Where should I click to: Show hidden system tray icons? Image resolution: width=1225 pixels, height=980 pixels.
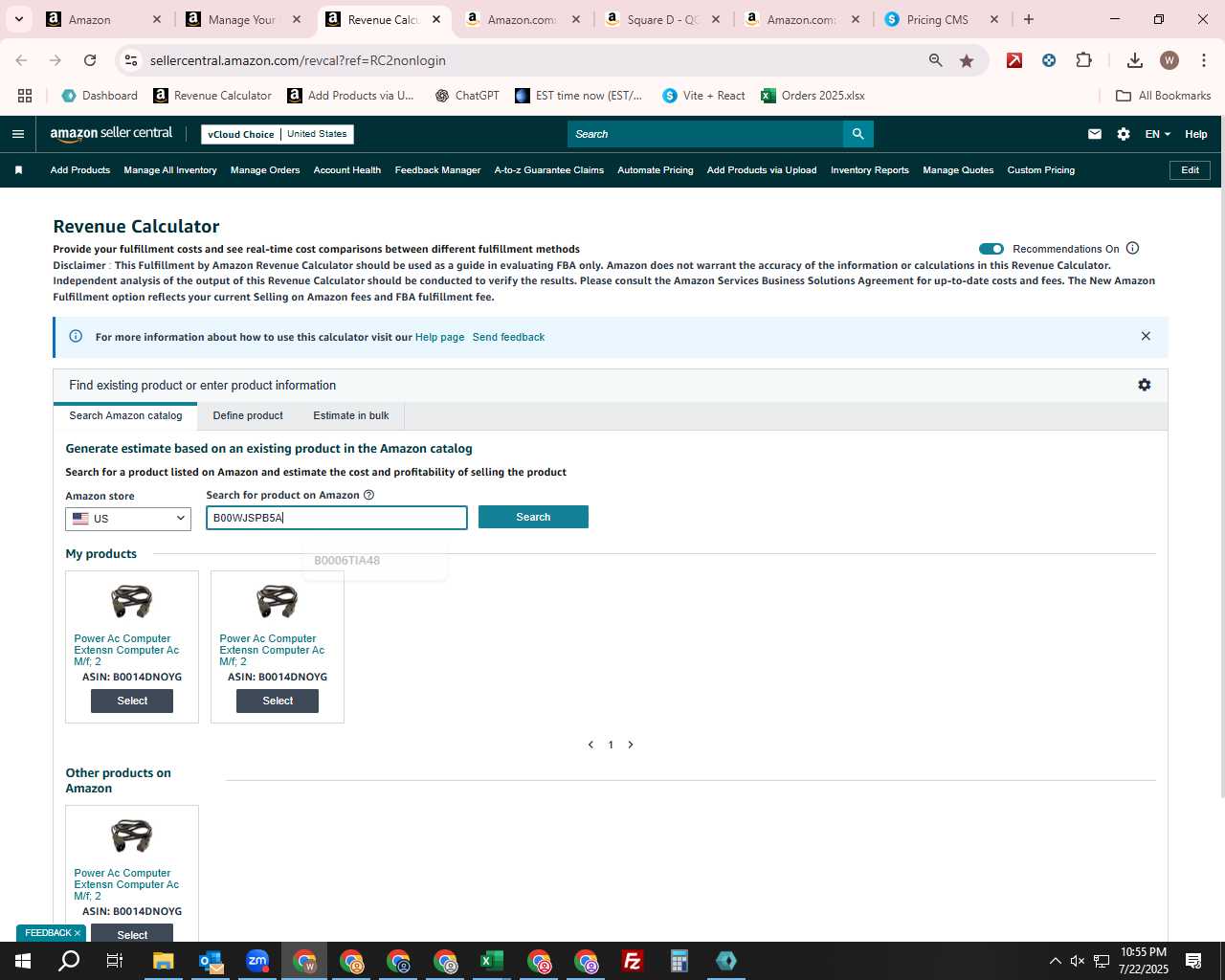click(x=1055, y=961)
